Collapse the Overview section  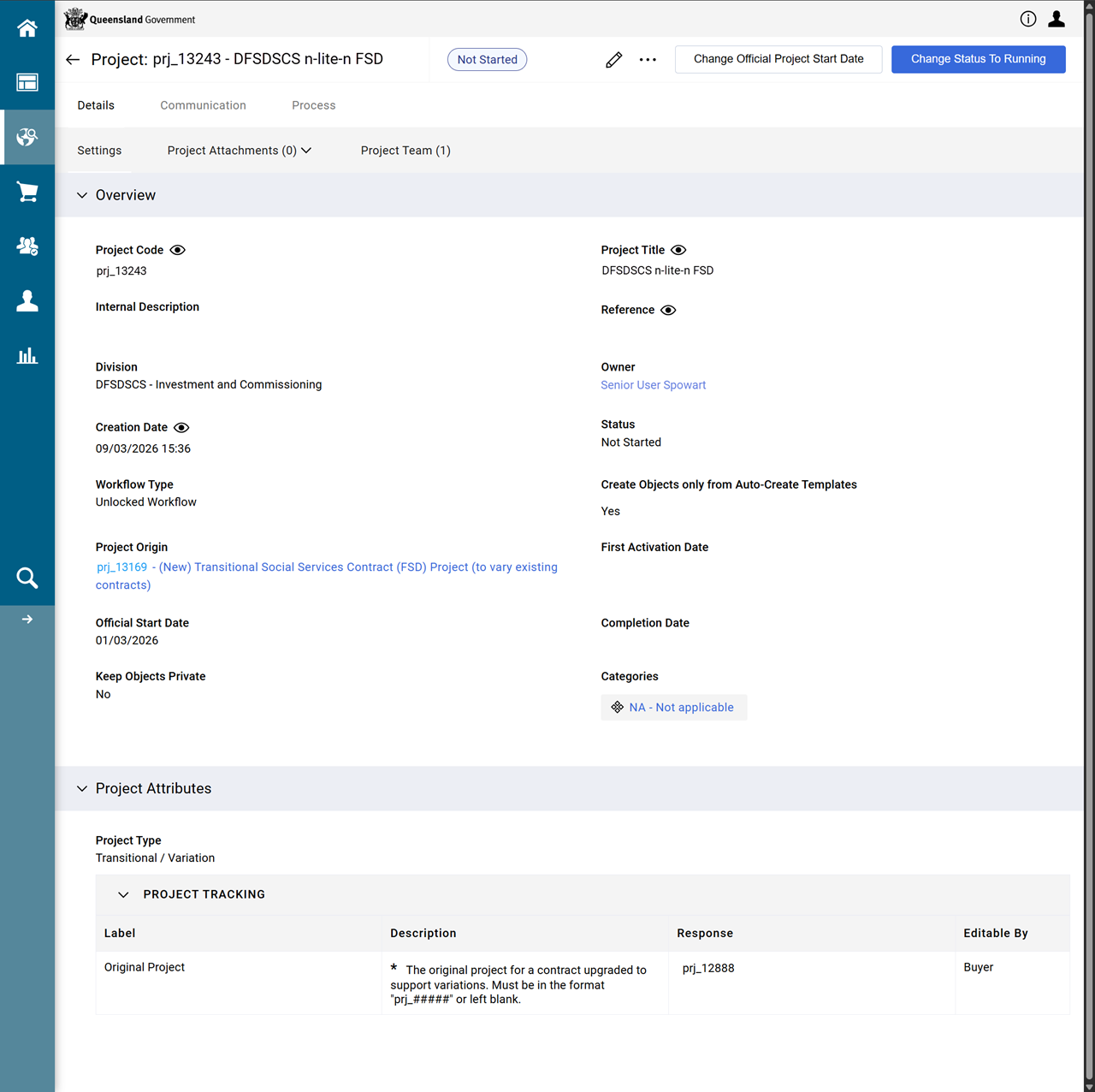[x=82, y=195]
